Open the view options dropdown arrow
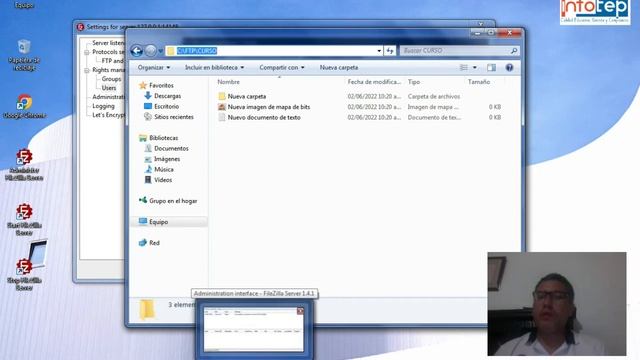The width and height of the screenshot is (640, 360). click(474, 67)
